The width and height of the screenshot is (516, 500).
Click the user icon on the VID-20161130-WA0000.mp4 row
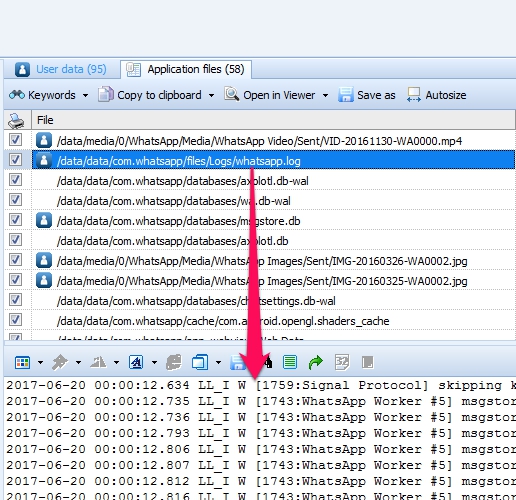[x=44, y=140]
